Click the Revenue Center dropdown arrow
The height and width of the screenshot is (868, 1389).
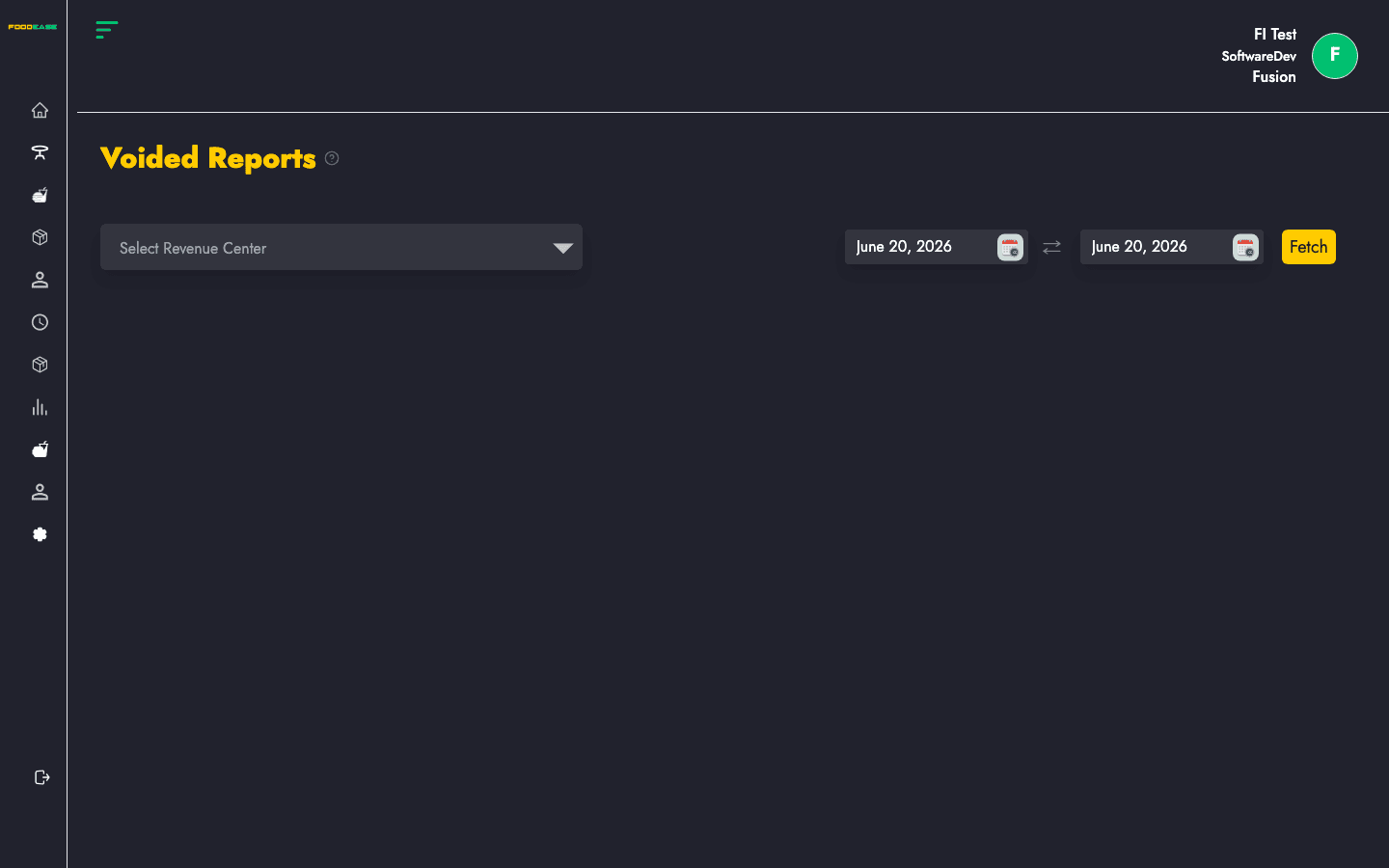563,248
